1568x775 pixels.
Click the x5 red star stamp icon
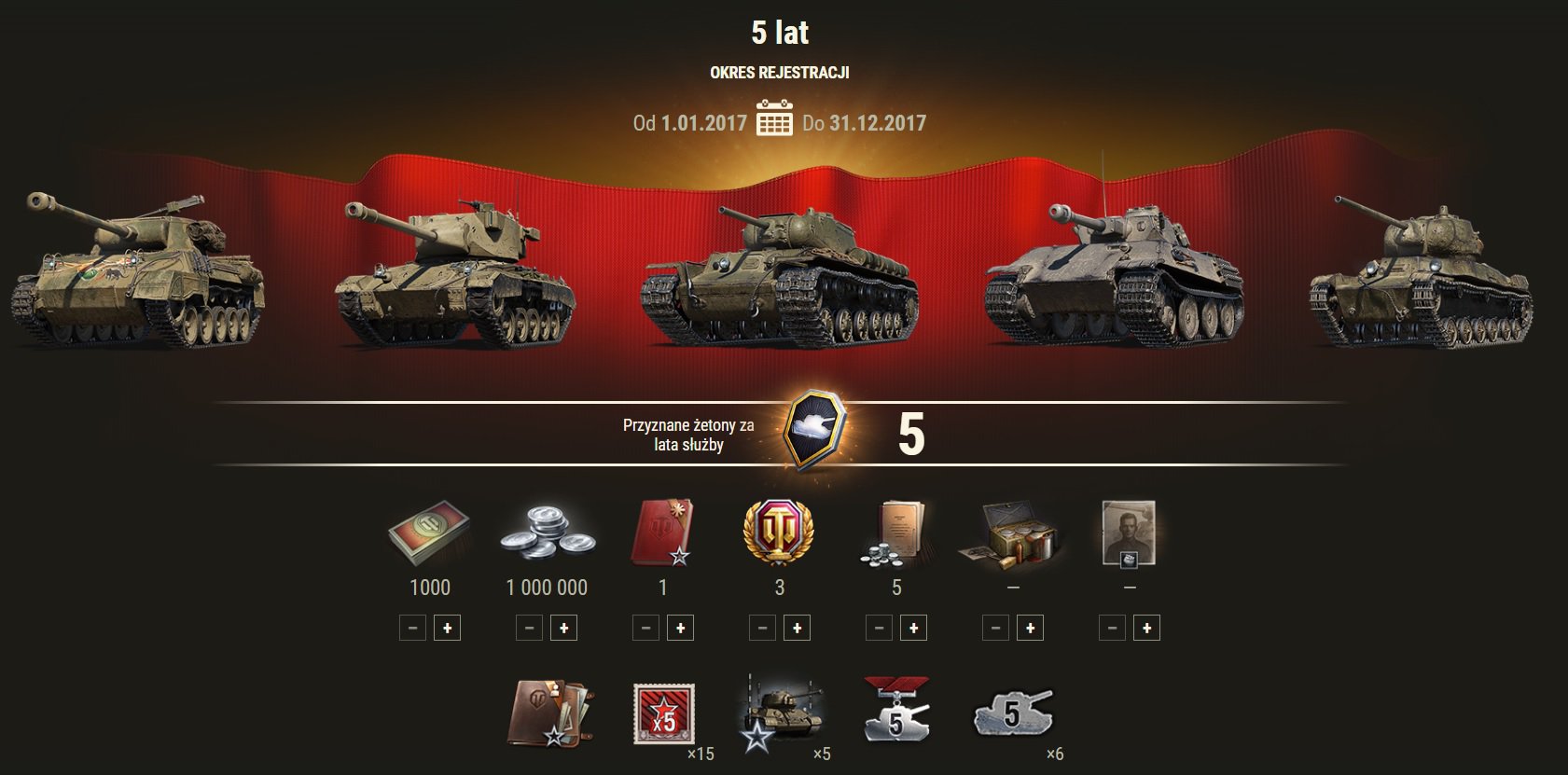[663, 713]
